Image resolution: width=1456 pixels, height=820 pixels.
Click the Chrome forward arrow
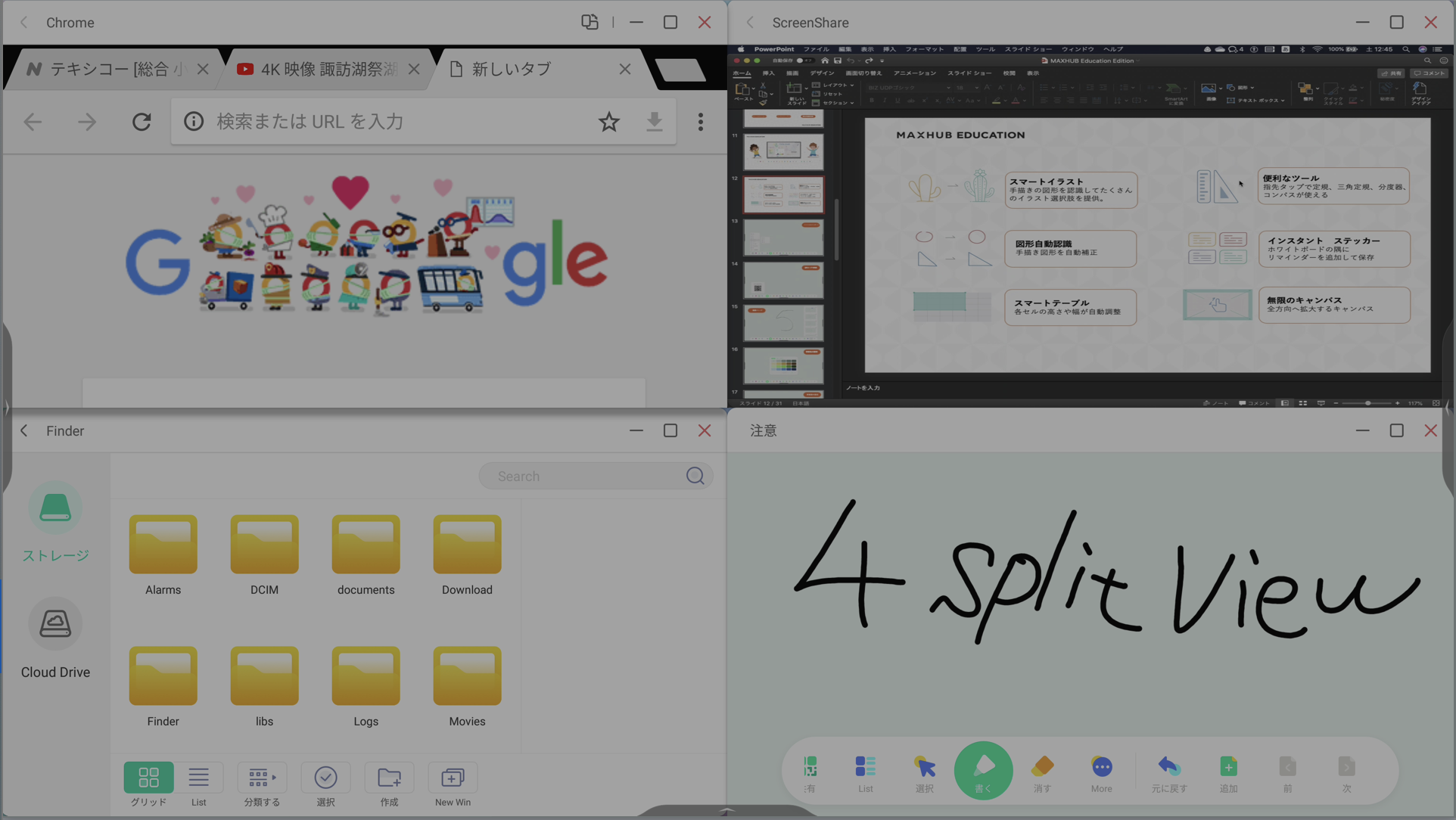[87, 122]
